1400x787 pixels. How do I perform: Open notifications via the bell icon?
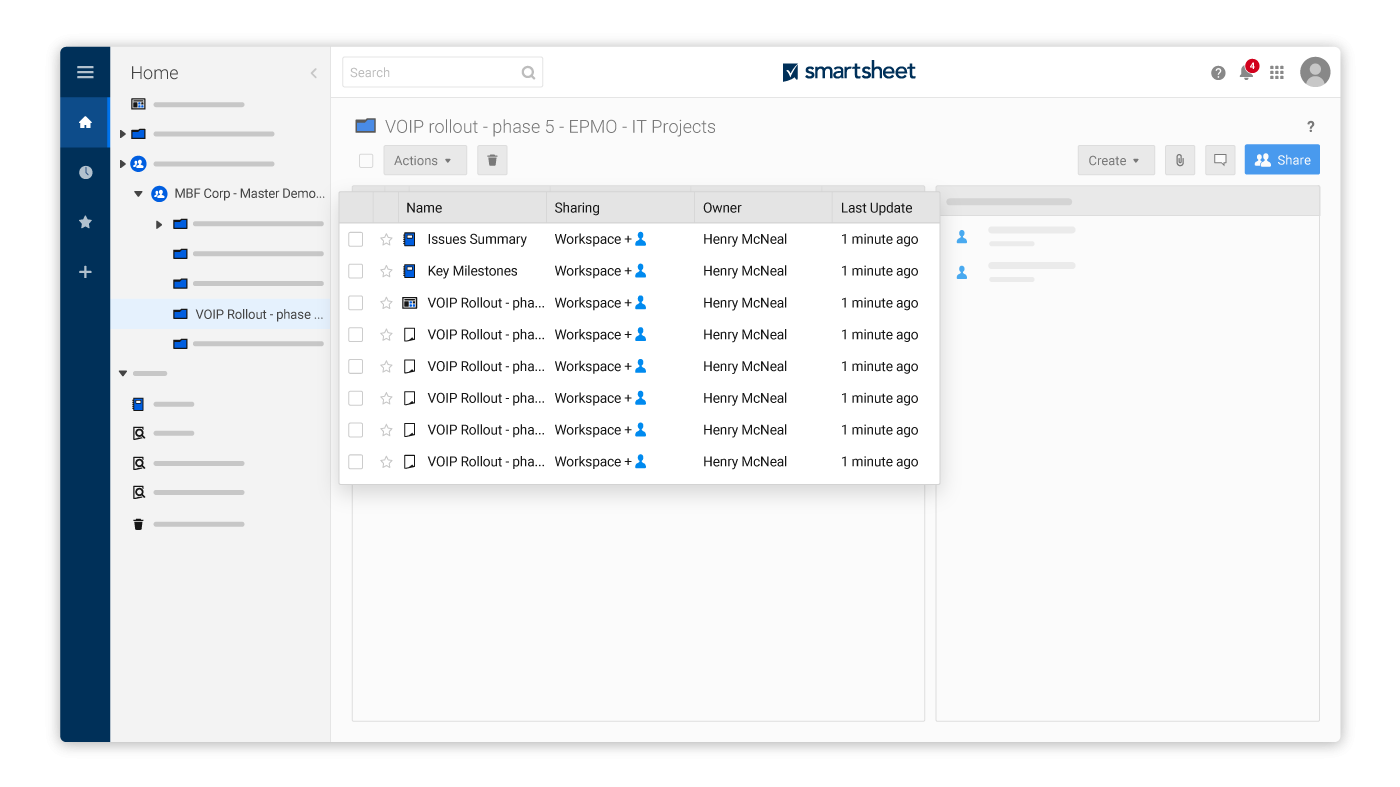click(1246, 72)
